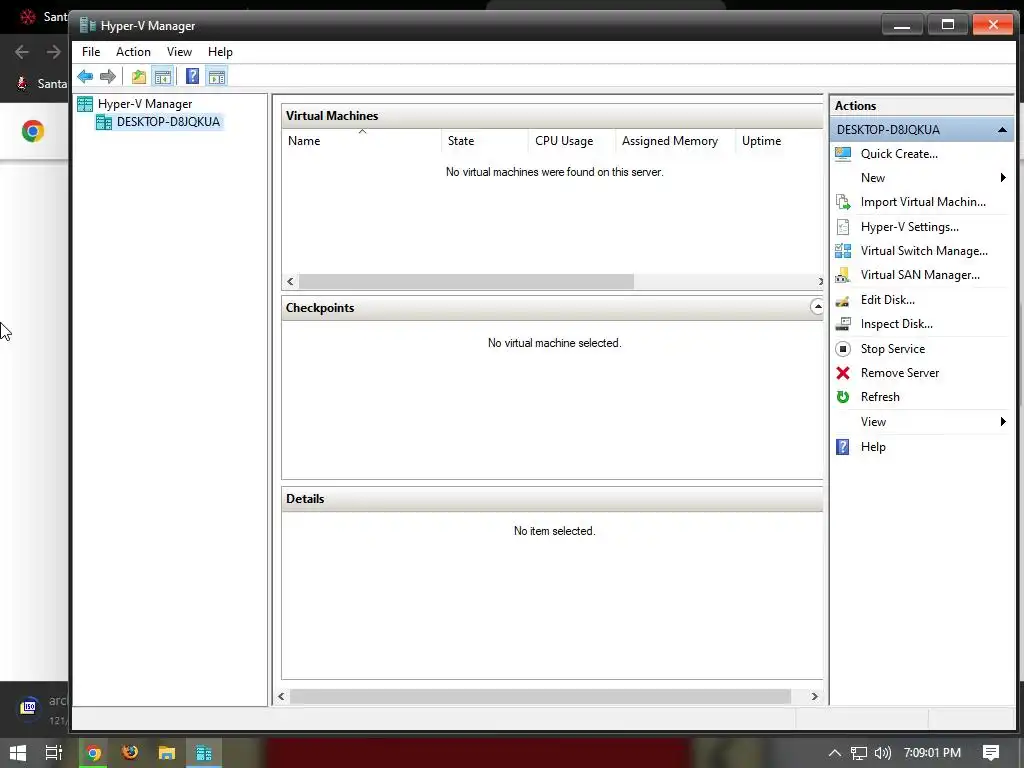Click the red X Remove Server icon
Viewport: 1024px width, 768px height.
pos(843,373)
